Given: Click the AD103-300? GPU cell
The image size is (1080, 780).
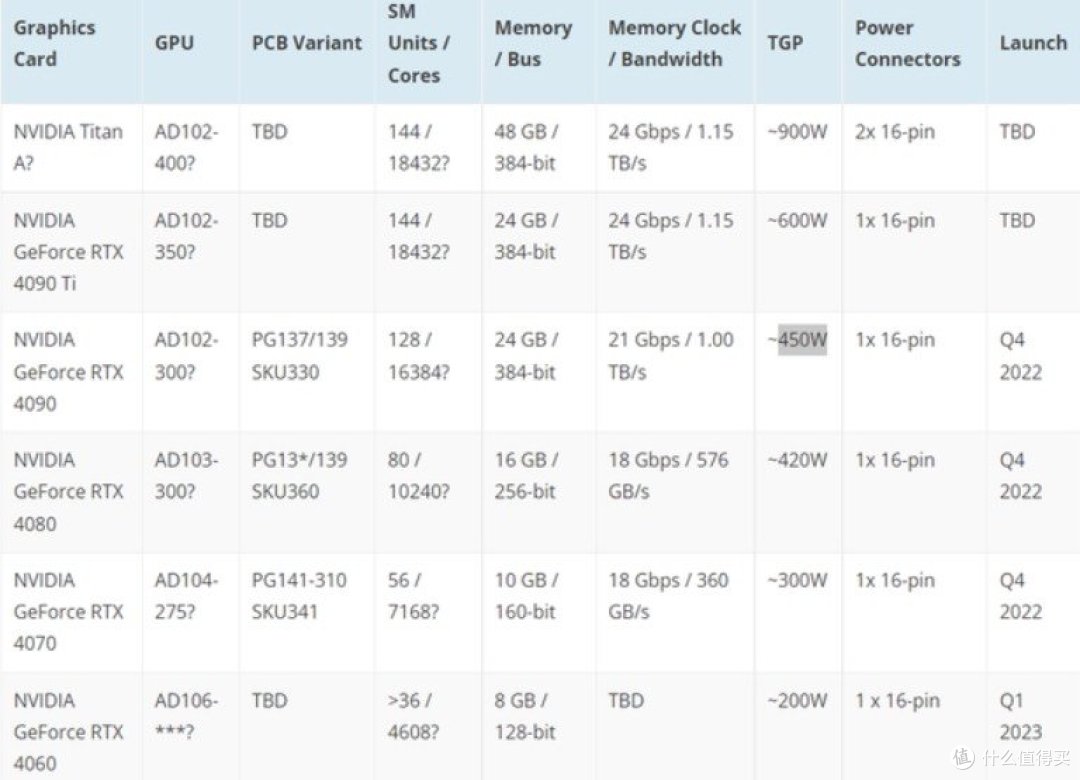Looking at the screenshot, I should click(x=186, y=475).
